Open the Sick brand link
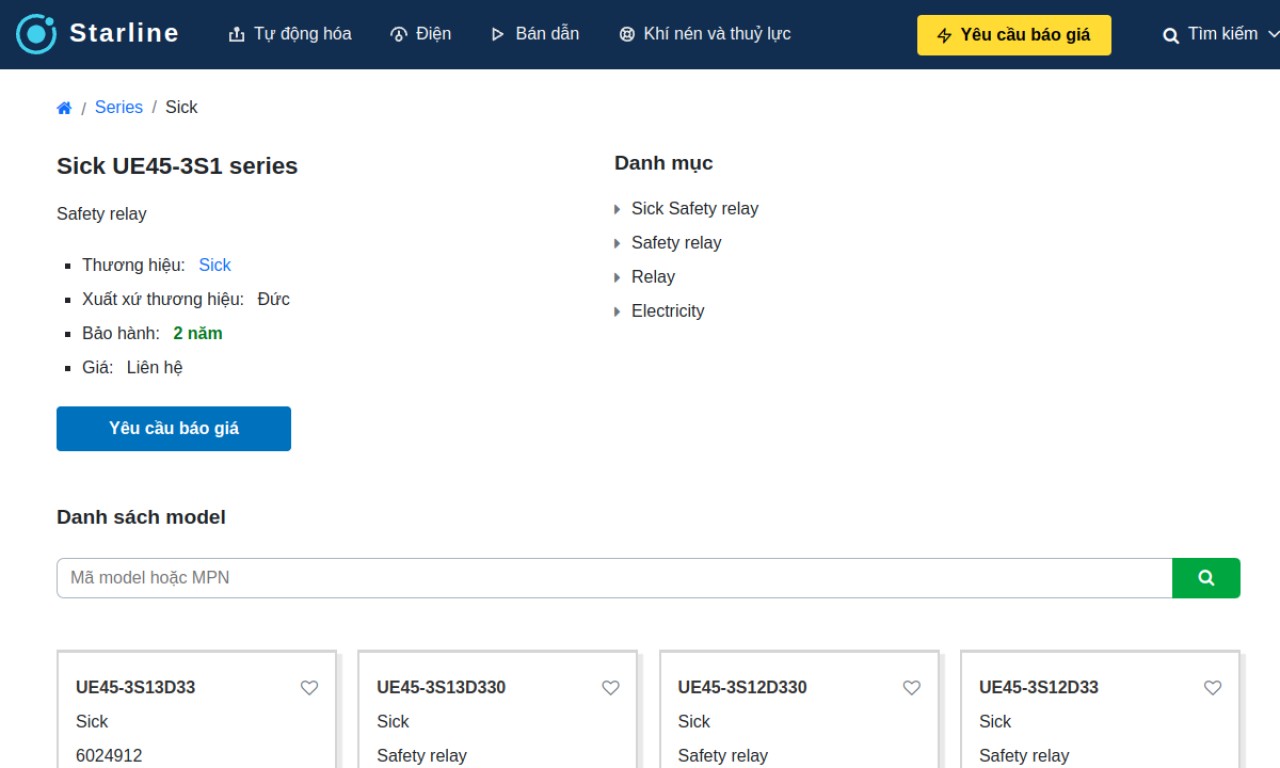 click(x=215, y=265)
